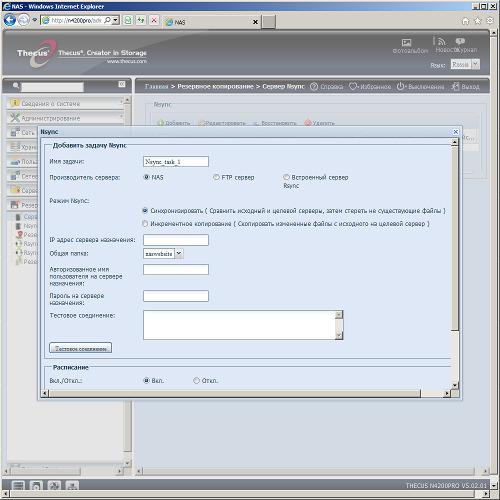Click the Тестовое соединение button

point(80,348)
